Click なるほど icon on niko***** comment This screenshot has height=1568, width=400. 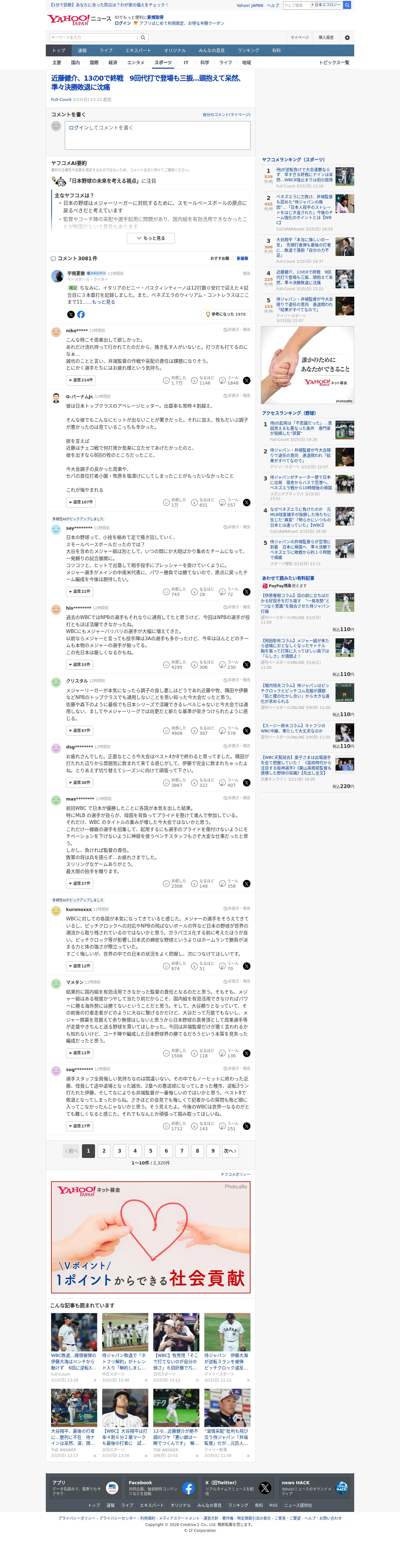tap(194, 380)
